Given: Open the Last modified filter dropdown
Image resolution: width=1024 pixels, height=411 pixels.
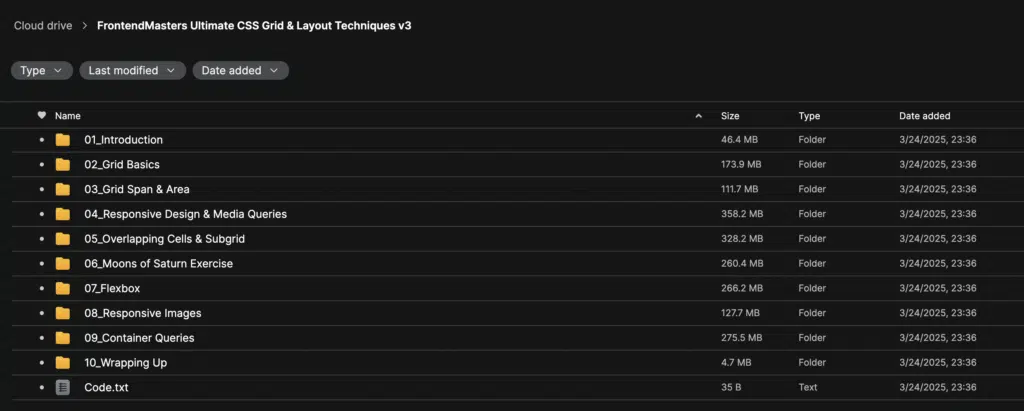Looking at the screenshot, I should [133, 71].
